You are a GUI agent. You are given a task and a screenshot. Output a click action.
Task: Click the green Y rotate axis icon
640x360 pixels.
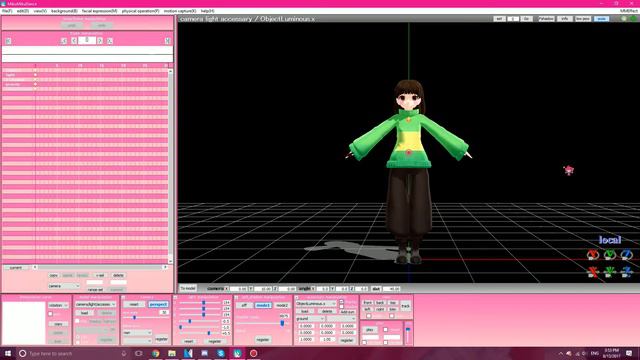point(610,255)
